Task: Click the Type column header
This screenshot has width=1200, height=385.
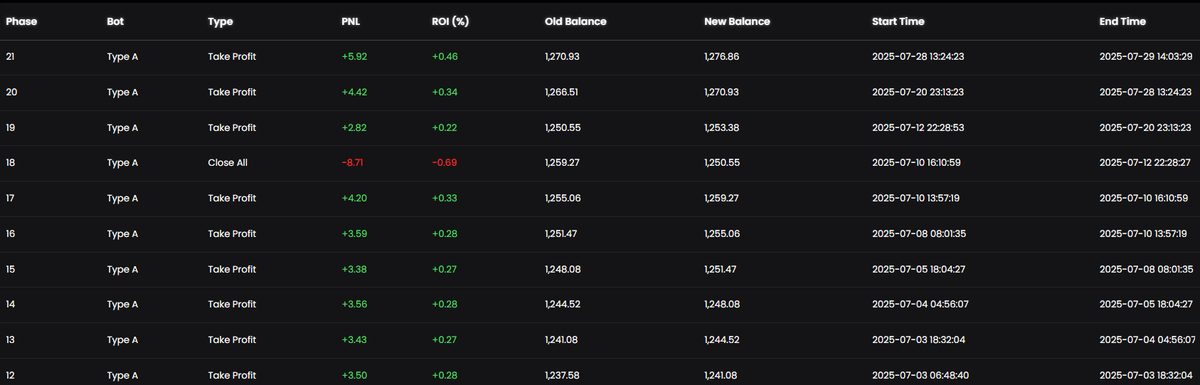Action: (x=220, y=21)
